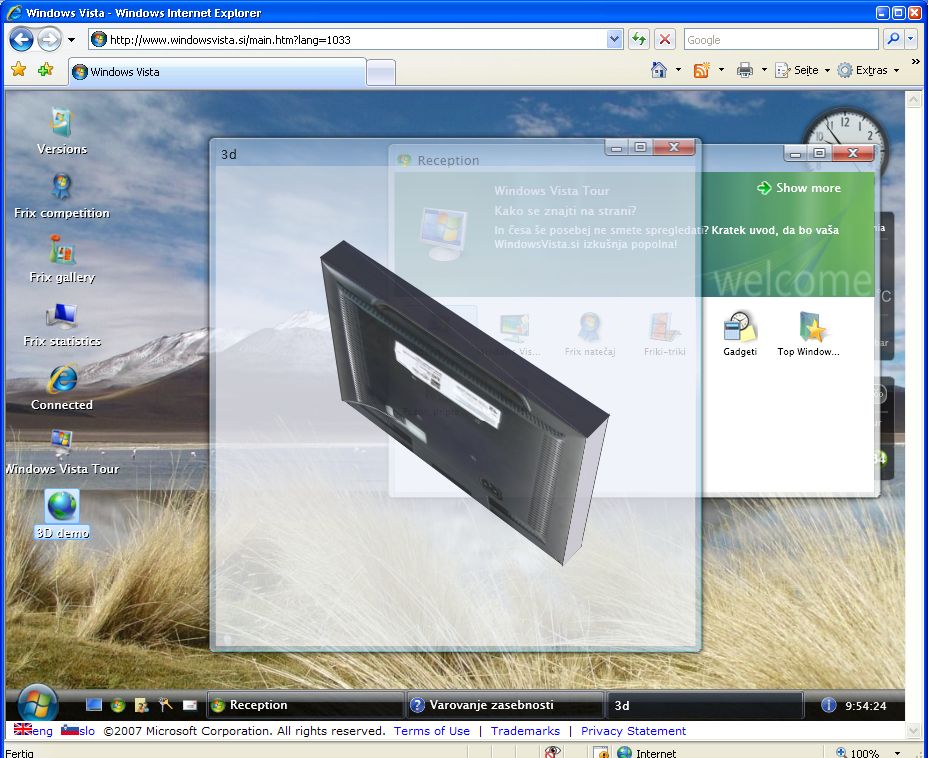This screenshot has width=928, height=758.
Task: Click the Internet security zone status
Action: pyautogui.click(x=646, y=753)
